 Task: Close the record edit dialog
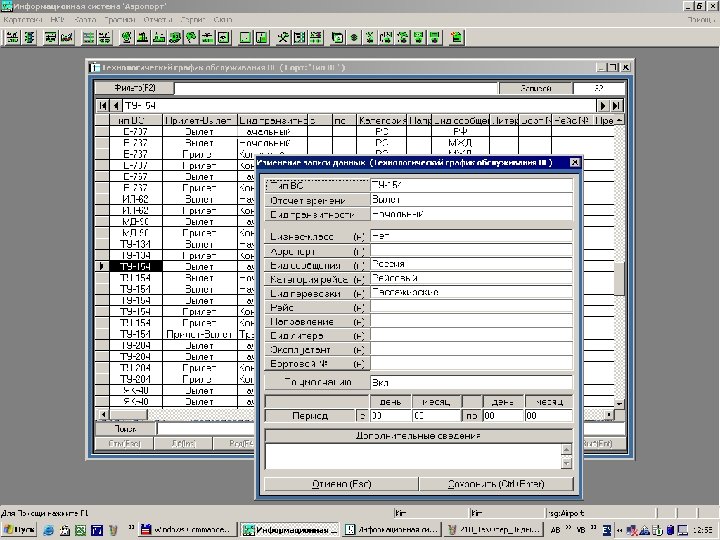pos(573,161)
